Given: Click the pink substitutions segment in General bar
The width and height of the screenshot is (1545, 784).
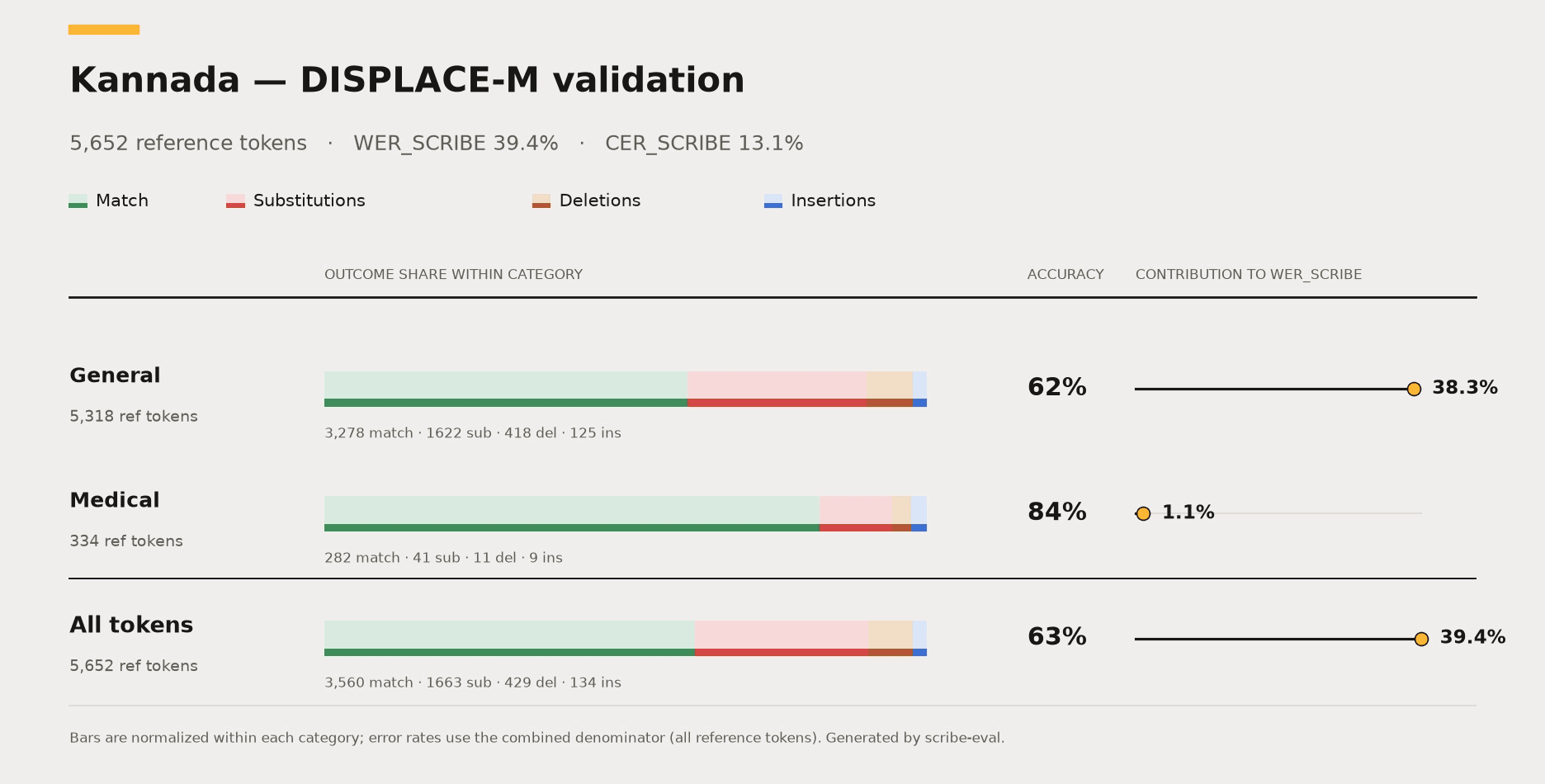Looking at the screenshot, I should [x=777, y=389].
